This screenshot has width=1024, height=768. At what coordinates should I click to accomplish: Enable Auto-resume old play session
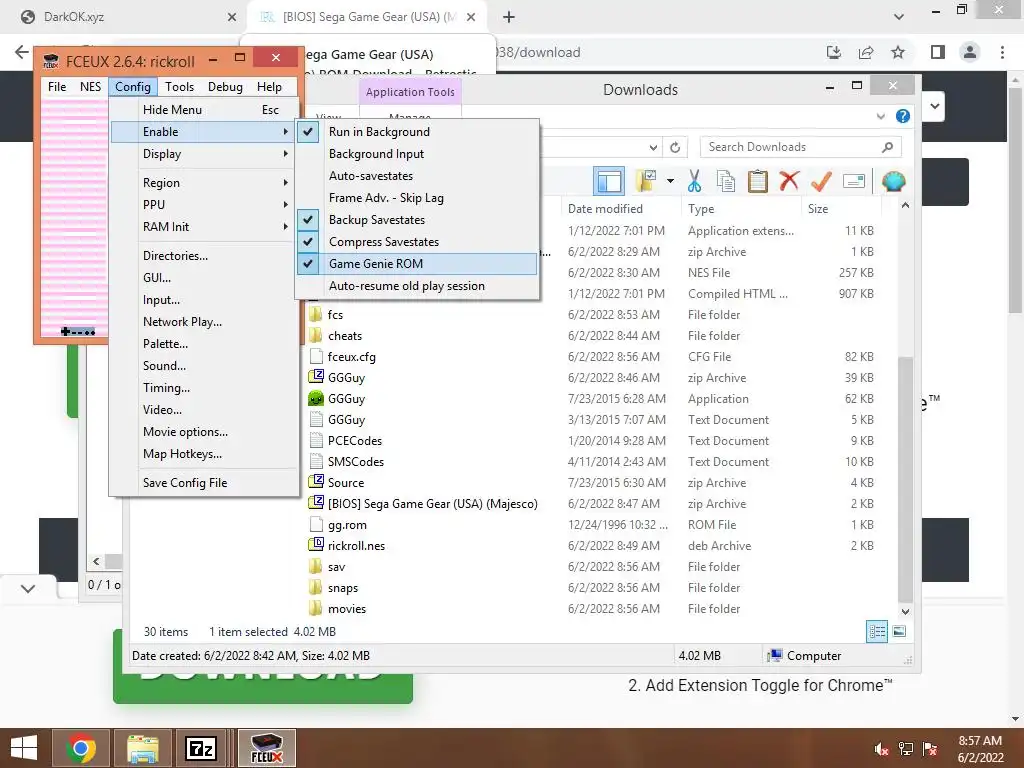(417, 285)
